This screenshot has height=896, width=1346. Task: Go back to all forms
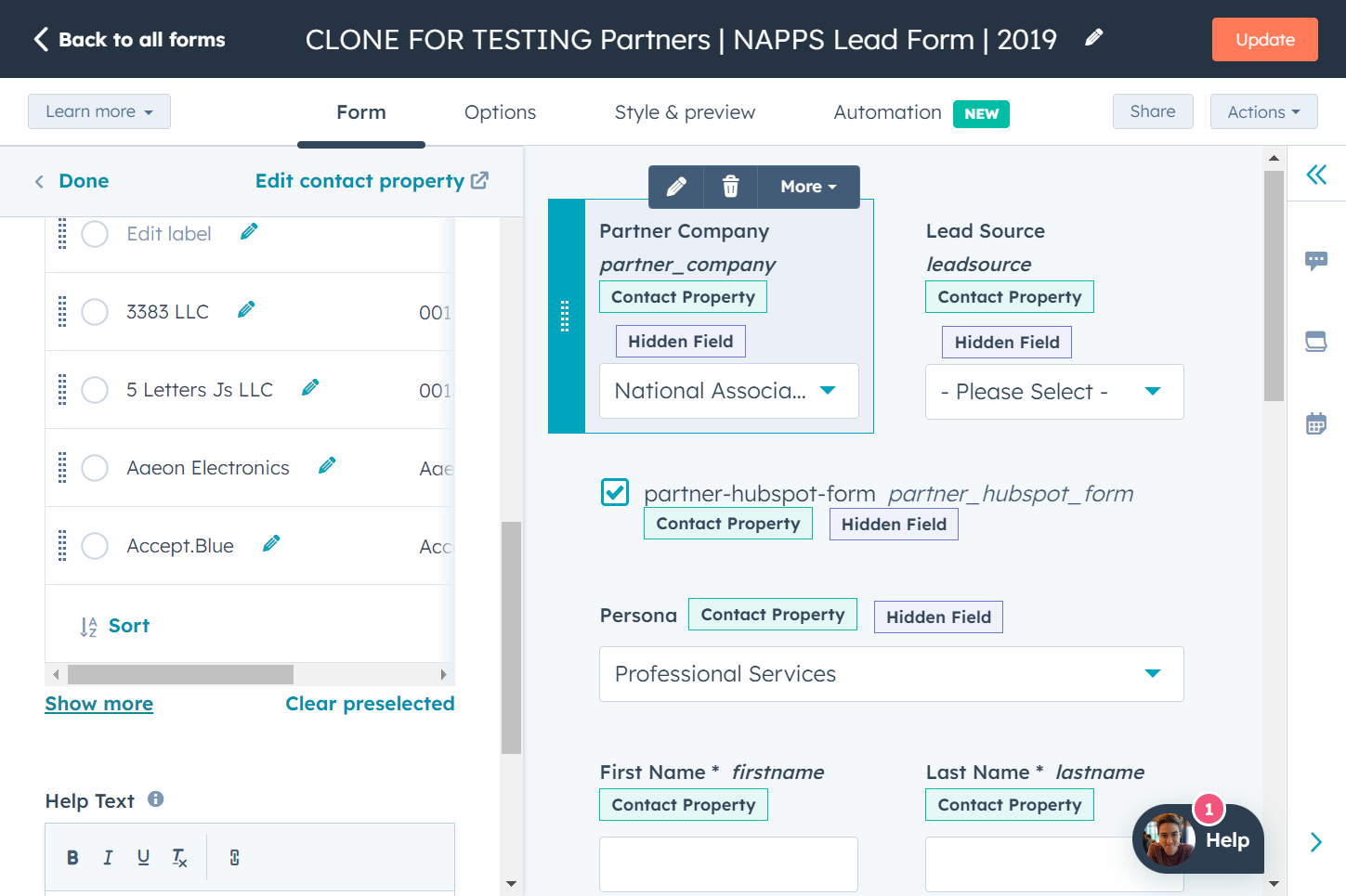coord(130,40)
